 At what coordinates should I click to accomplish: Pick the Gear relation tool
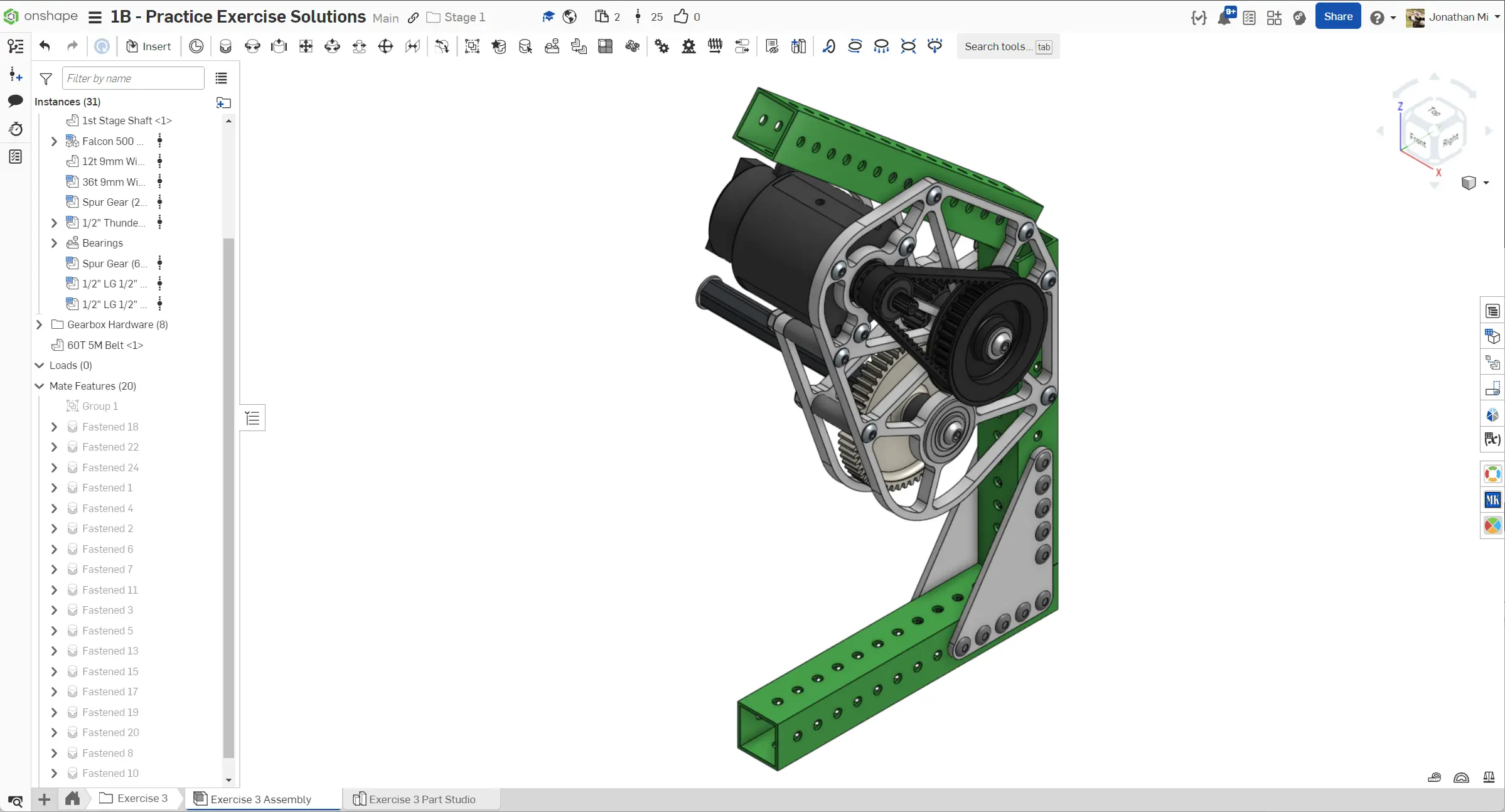(x=661, y=46)
